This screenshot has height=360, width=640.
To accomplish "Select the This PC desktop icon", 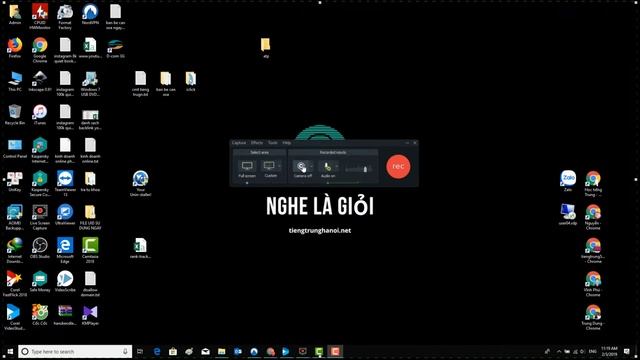I will point(15,81).
